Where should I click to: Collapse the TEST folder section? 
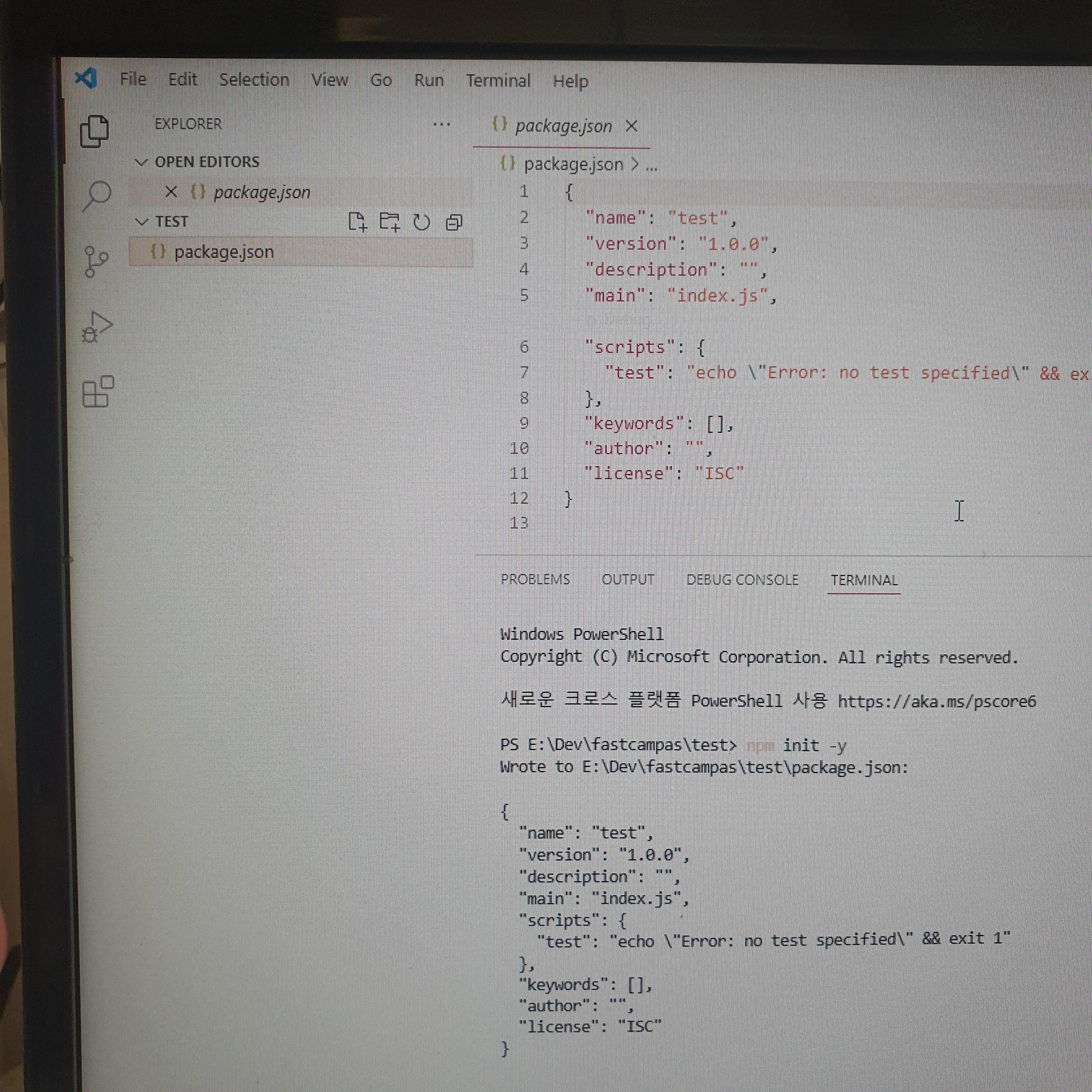coord(141,222)
